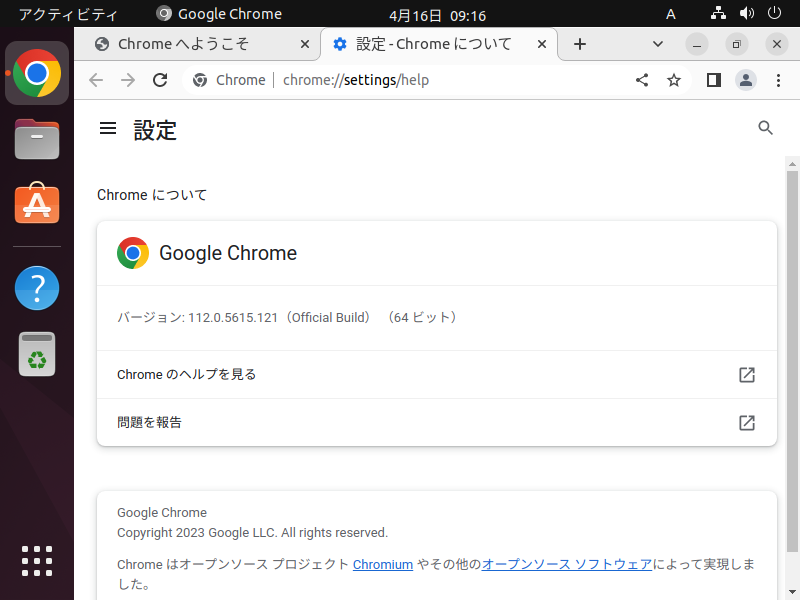This screenshot has height=600, width=800.
Task: Open a new tab
Action: 580,44
